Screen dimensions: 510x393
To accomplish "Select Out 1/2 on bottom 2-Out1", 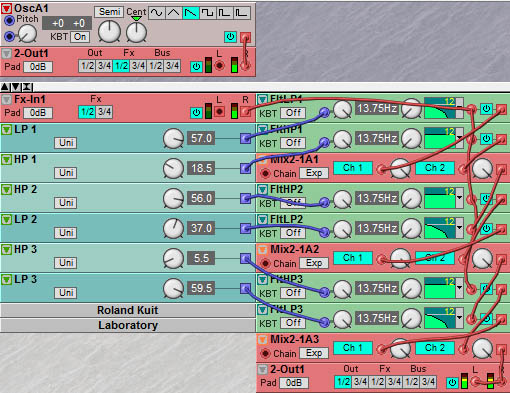I will 343,382.
